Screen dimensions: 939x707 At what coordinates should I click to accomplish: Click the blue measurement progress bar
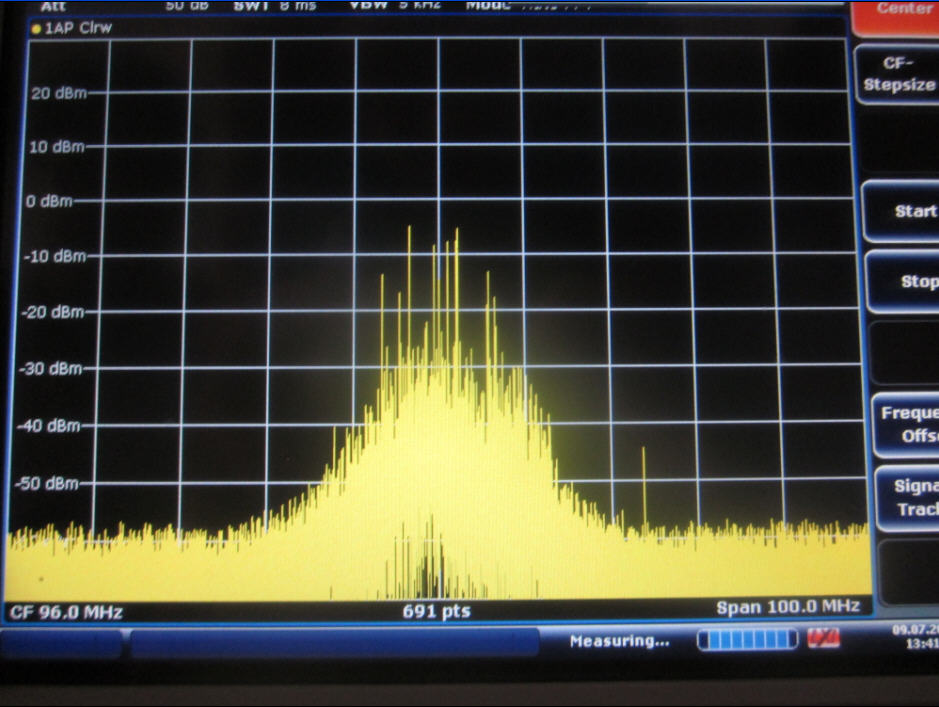[x=747, y=639]
